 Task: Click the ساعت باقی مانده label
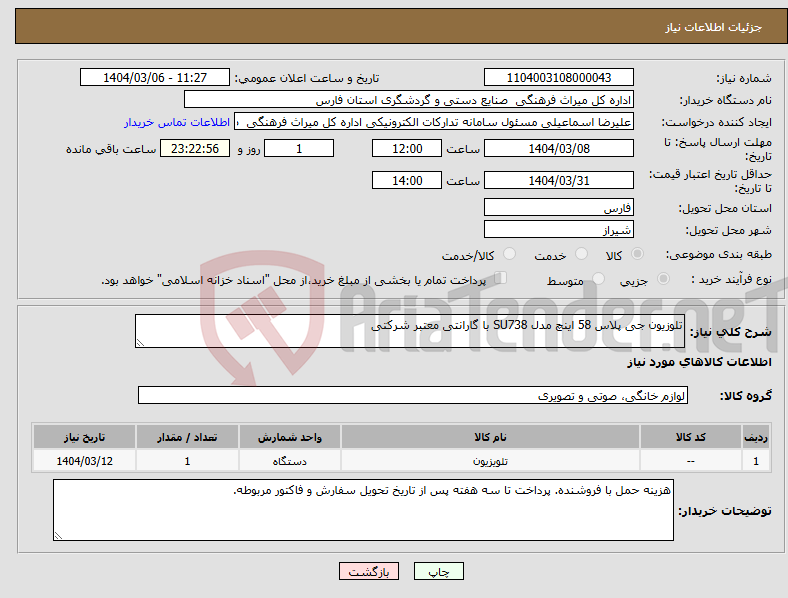[x=111, y=149]
